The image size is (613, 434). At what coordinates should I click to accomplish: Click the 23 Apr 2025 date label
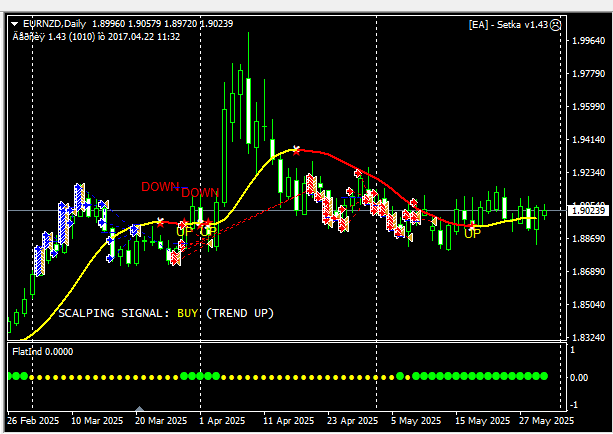353,421
